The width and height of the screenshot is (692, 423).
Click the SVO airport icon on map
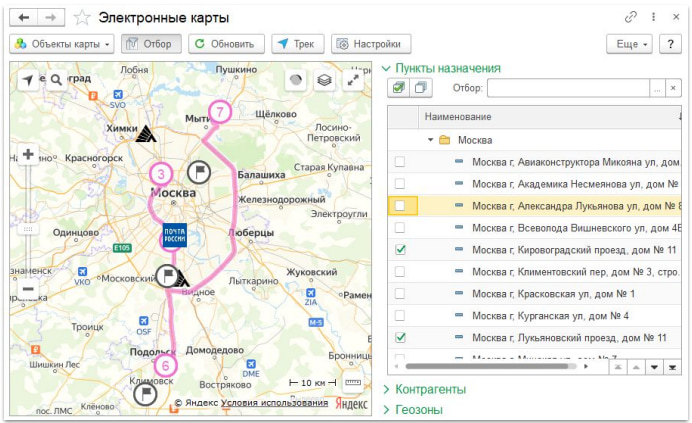[x=118, y=94]
